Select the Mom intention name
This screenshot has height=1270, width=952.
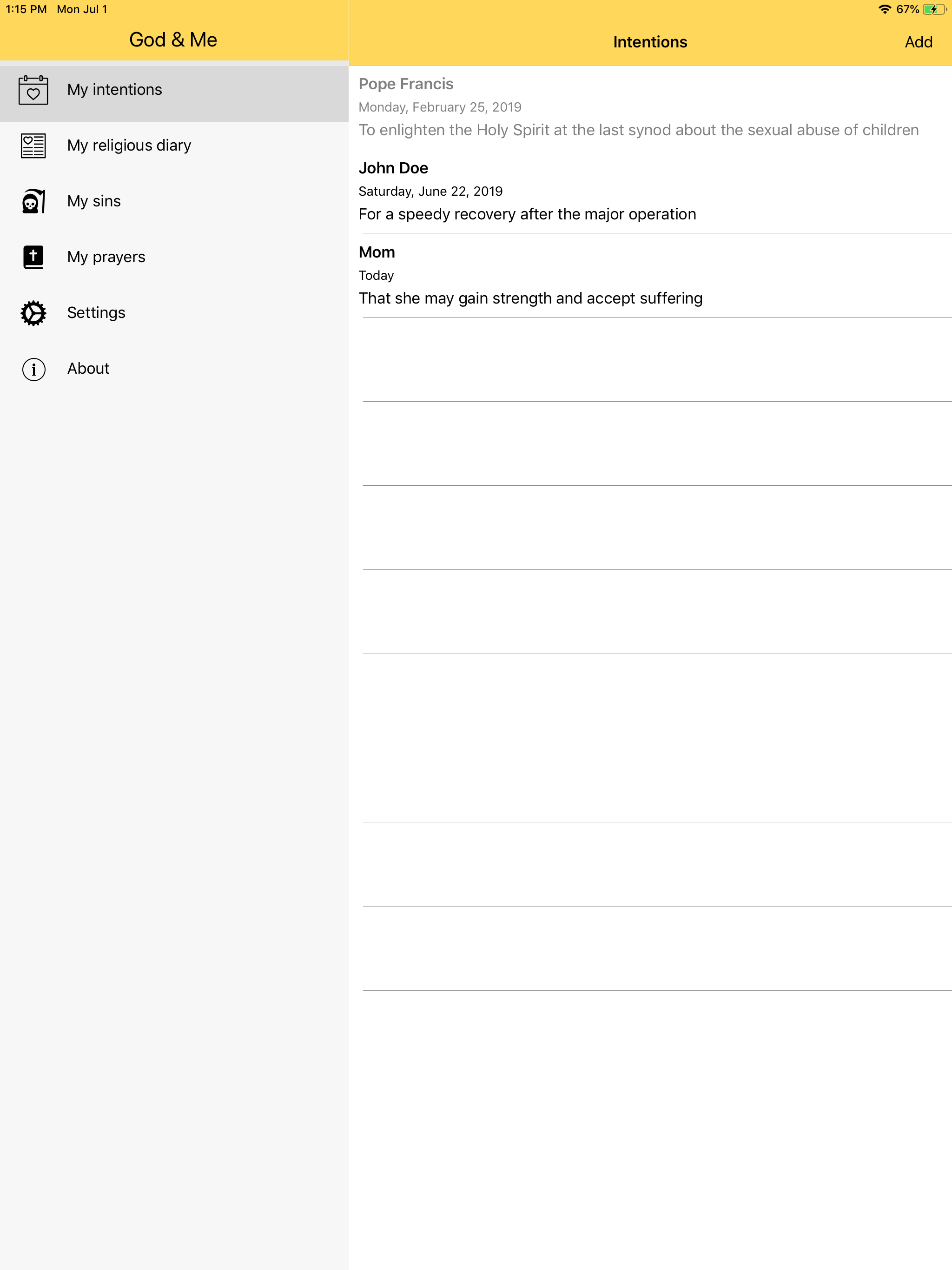tap(377, 252)
